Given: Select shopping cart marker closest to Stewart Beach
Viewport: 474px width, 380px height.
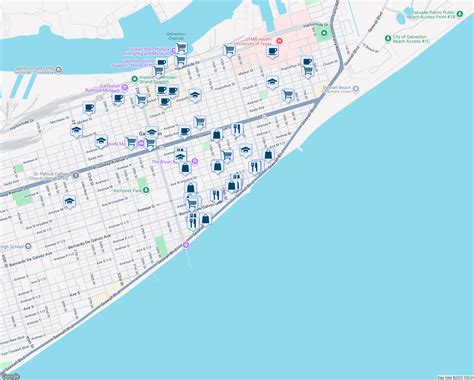Looking at the screenshot, I should pos(287,96).
